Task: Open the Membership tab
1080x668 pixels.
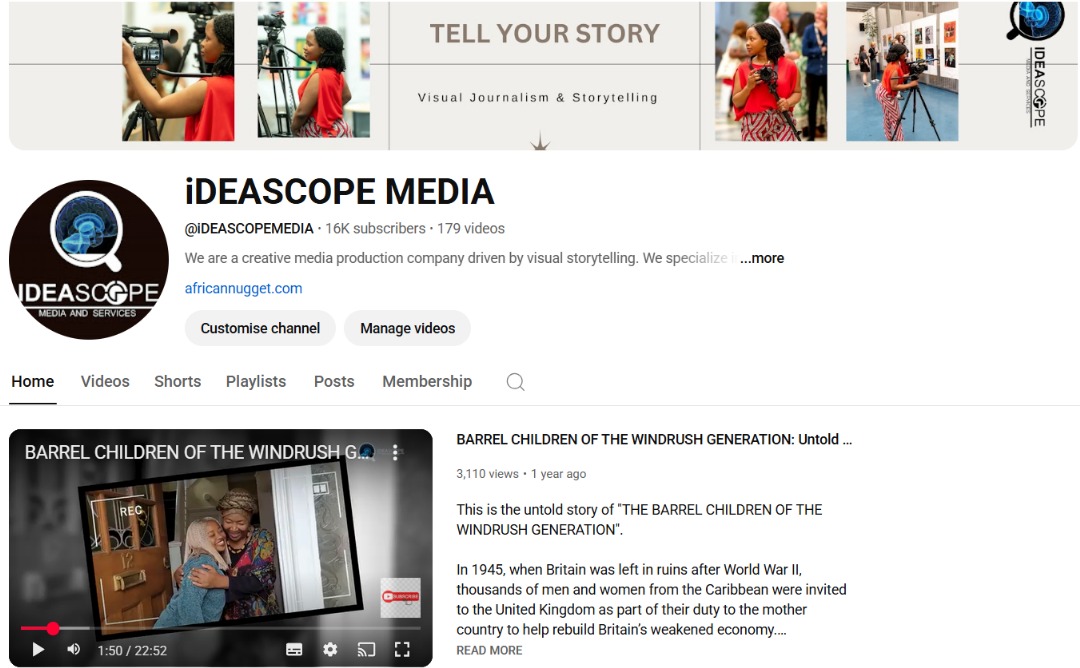Action: 427,382
